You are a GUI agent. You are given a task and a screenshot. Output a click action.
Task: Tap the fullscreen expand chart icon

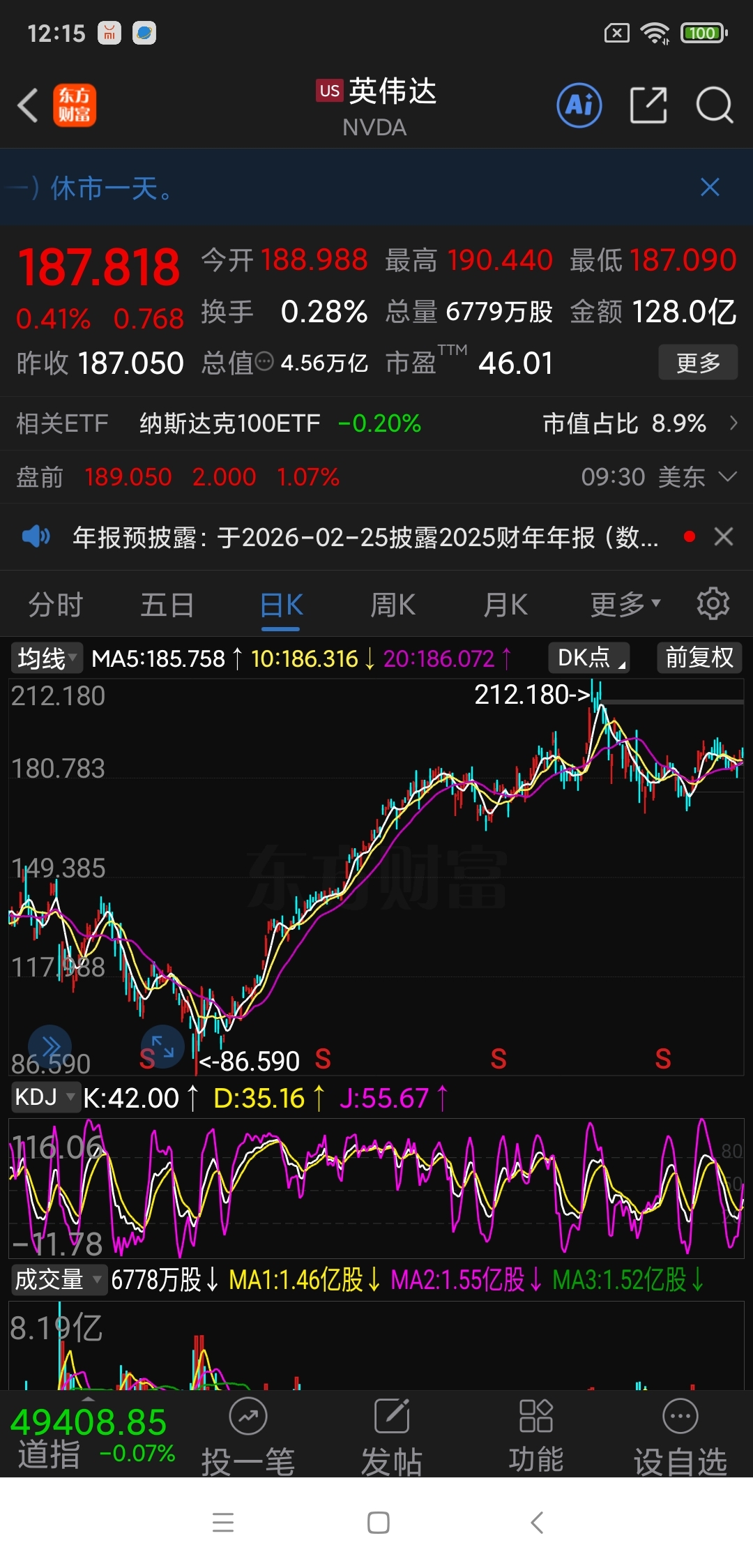[x=162, y=1046]
